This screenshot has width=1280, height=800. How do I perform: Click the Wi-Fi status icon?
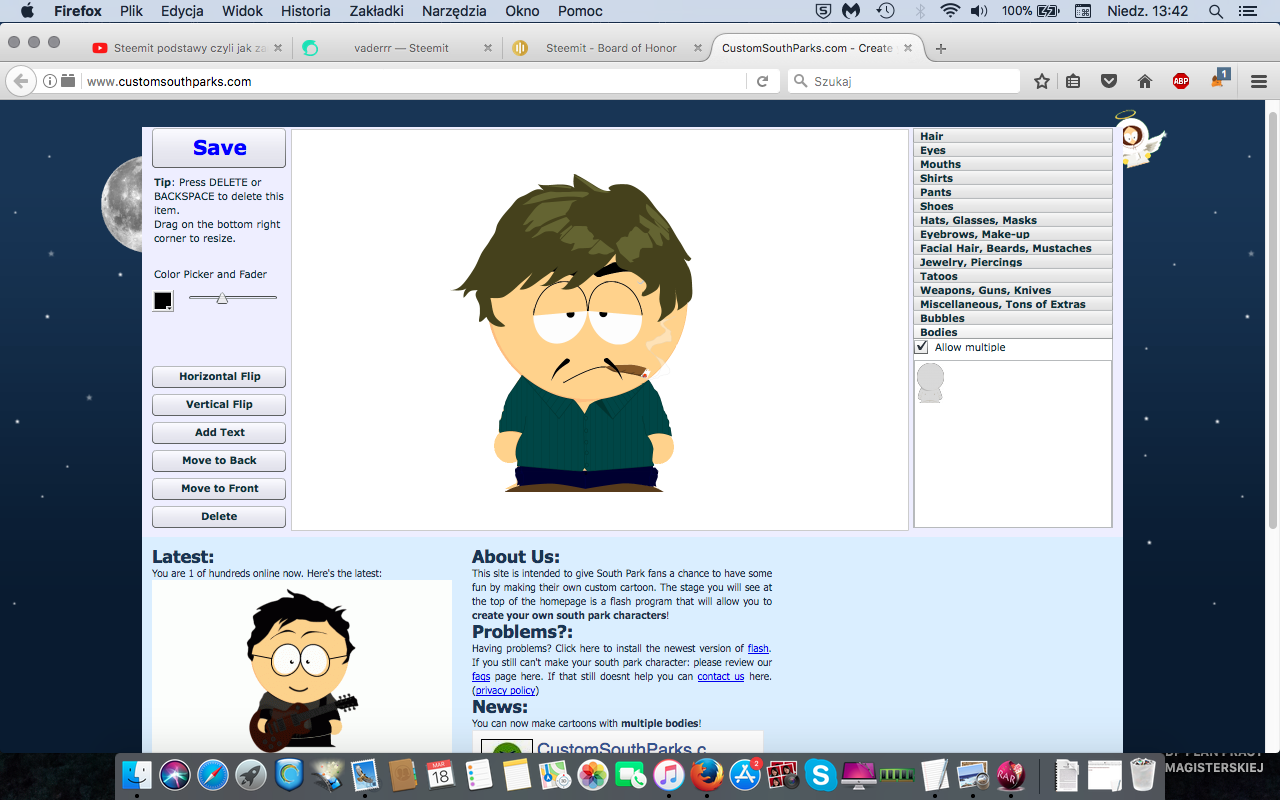(x=950, y=11)
